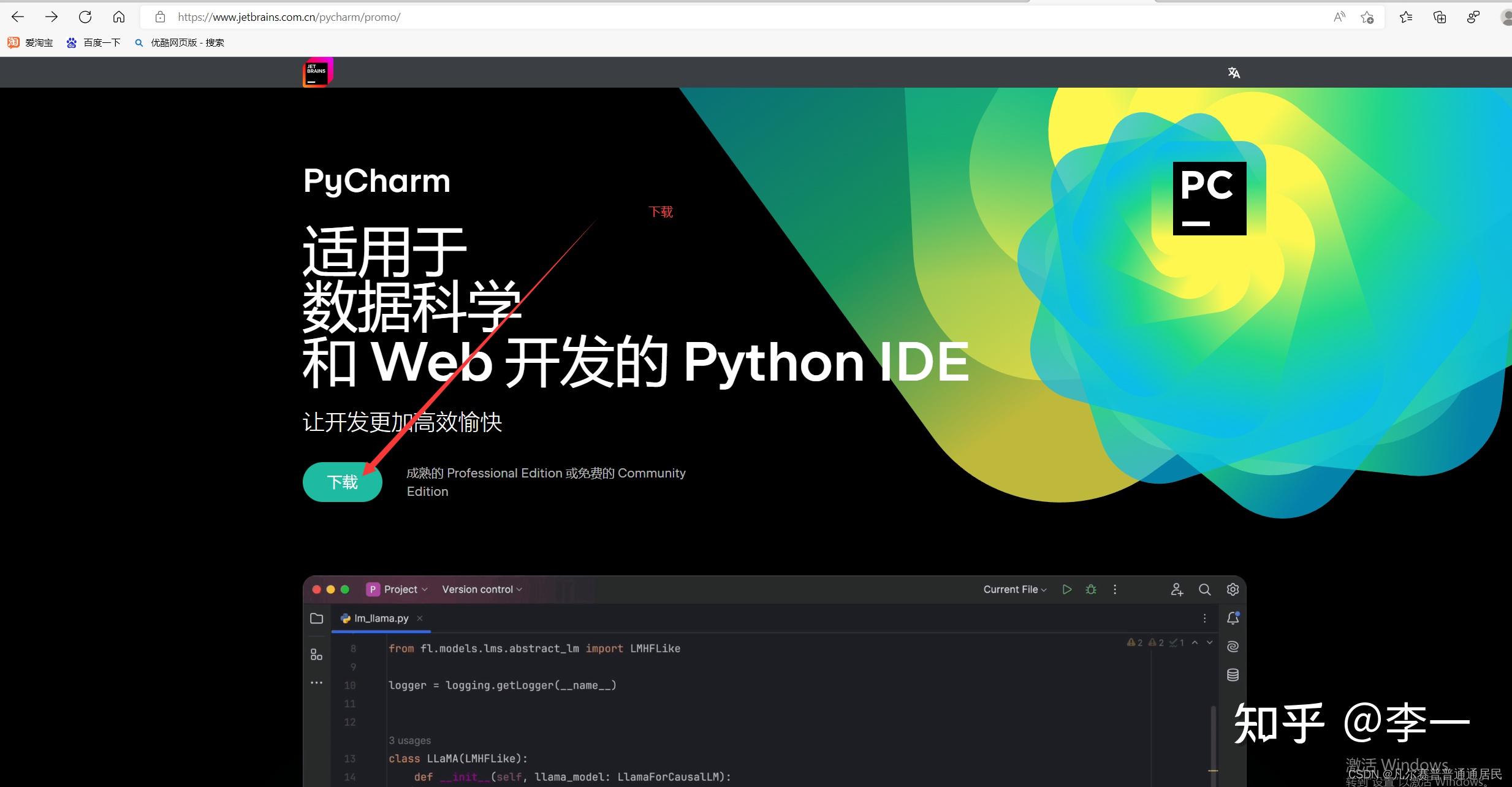Expand the Version control dropdown
Viewport: 1512px width, 787px height.
pyautogui.click(x=482, y=589)
